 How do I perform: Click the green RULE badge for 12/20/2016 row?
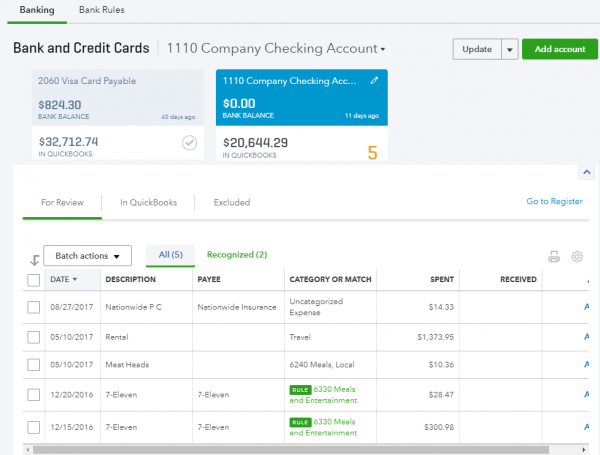(299, 390)
